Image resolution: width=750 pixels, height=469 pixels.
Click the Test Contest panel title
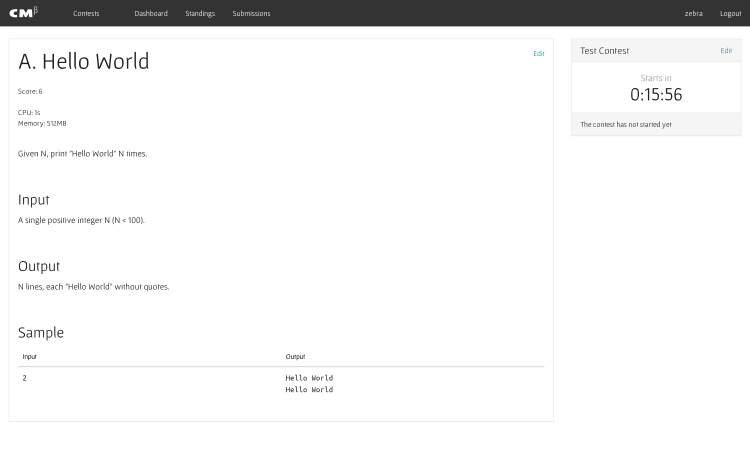coord(605,51)
